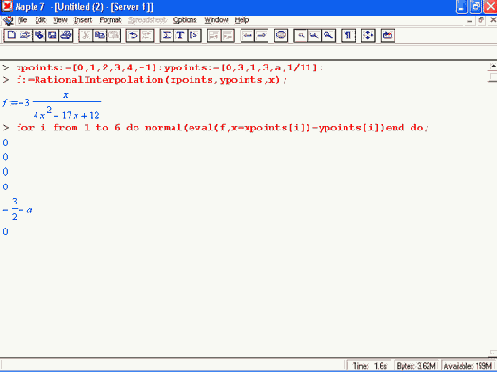
Task: Click the indent section toolbar icon
Action: click(228, 35)
